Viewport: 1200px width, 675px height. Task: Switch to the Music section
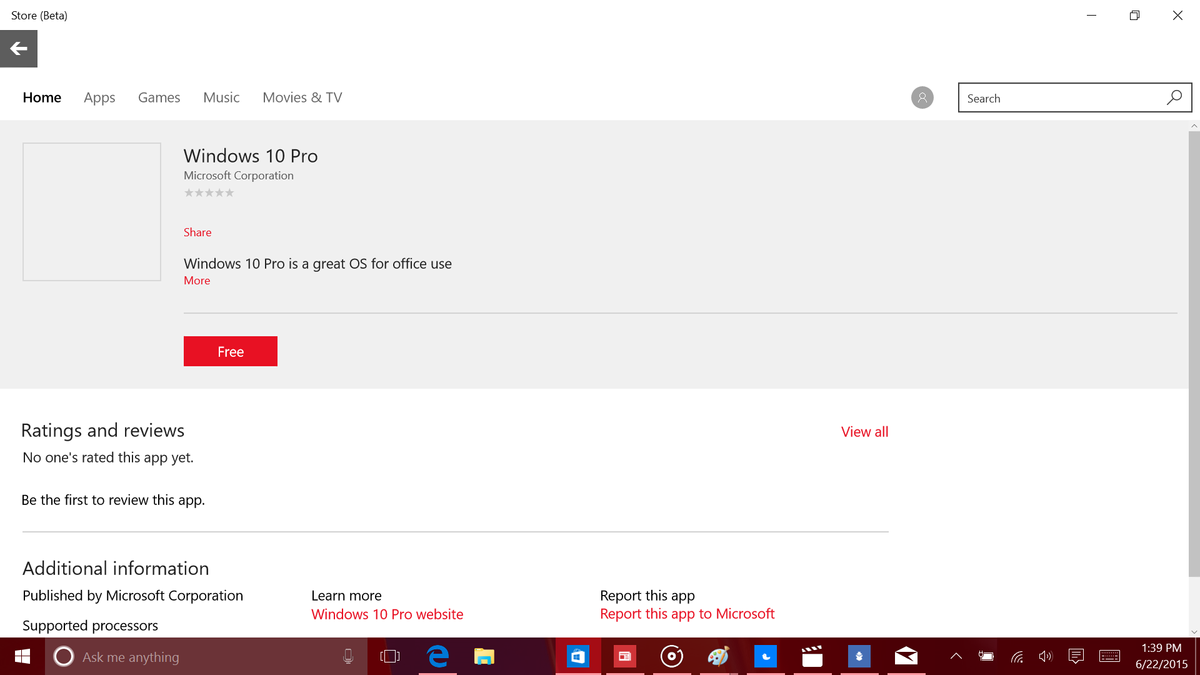221,97
